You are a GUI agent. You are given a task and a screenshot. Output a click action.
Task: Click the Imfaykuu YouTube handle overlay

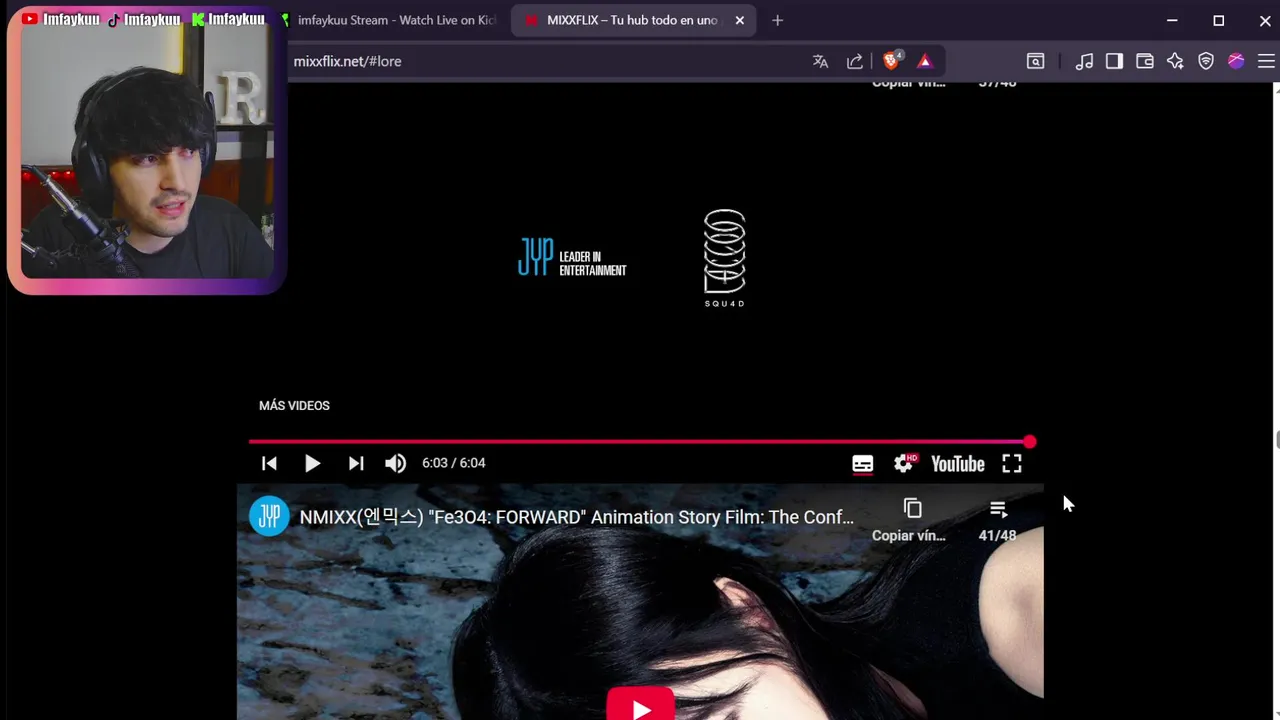pos(60,19)
